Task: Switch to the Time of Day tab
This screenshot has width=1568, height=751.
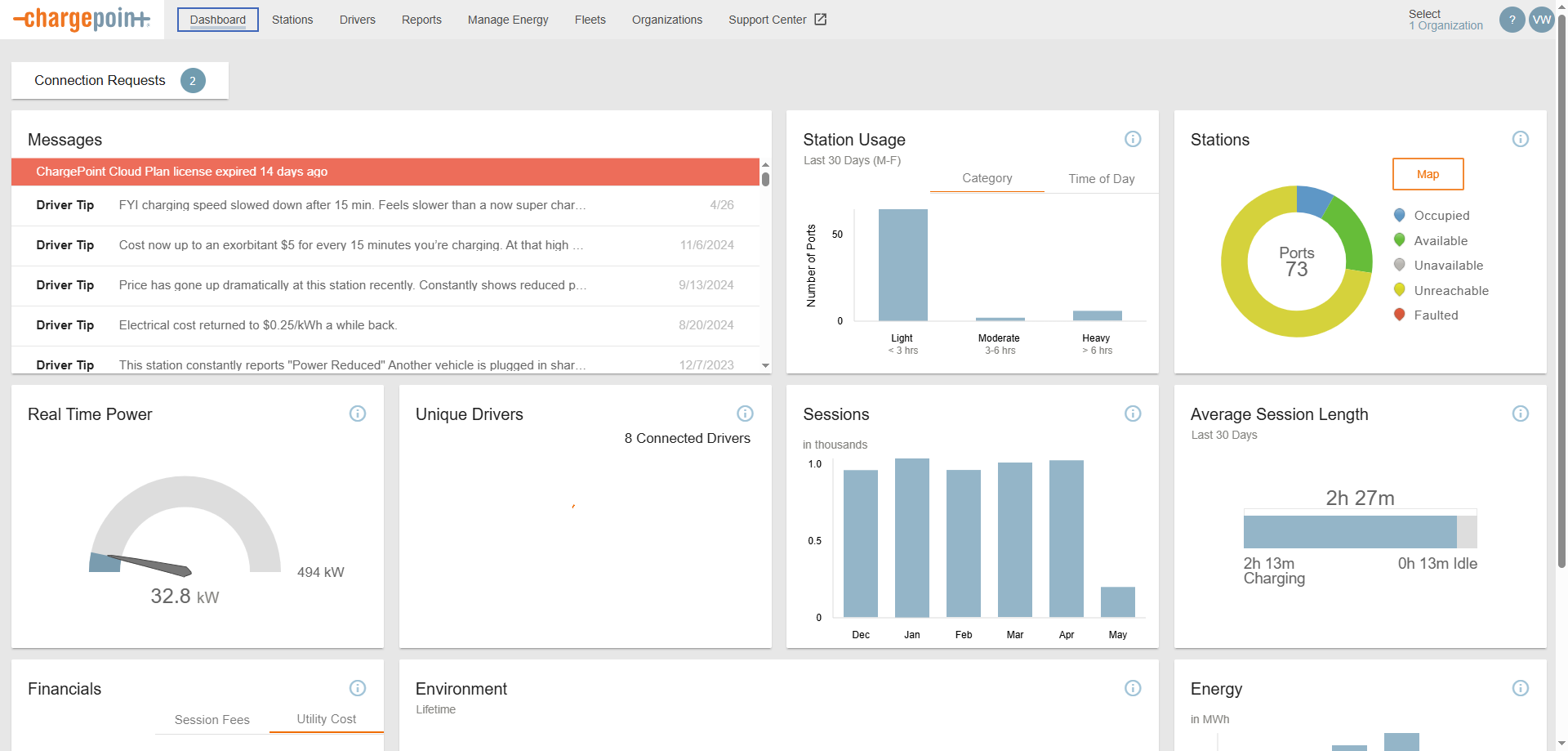Action: click(1101, 179)
